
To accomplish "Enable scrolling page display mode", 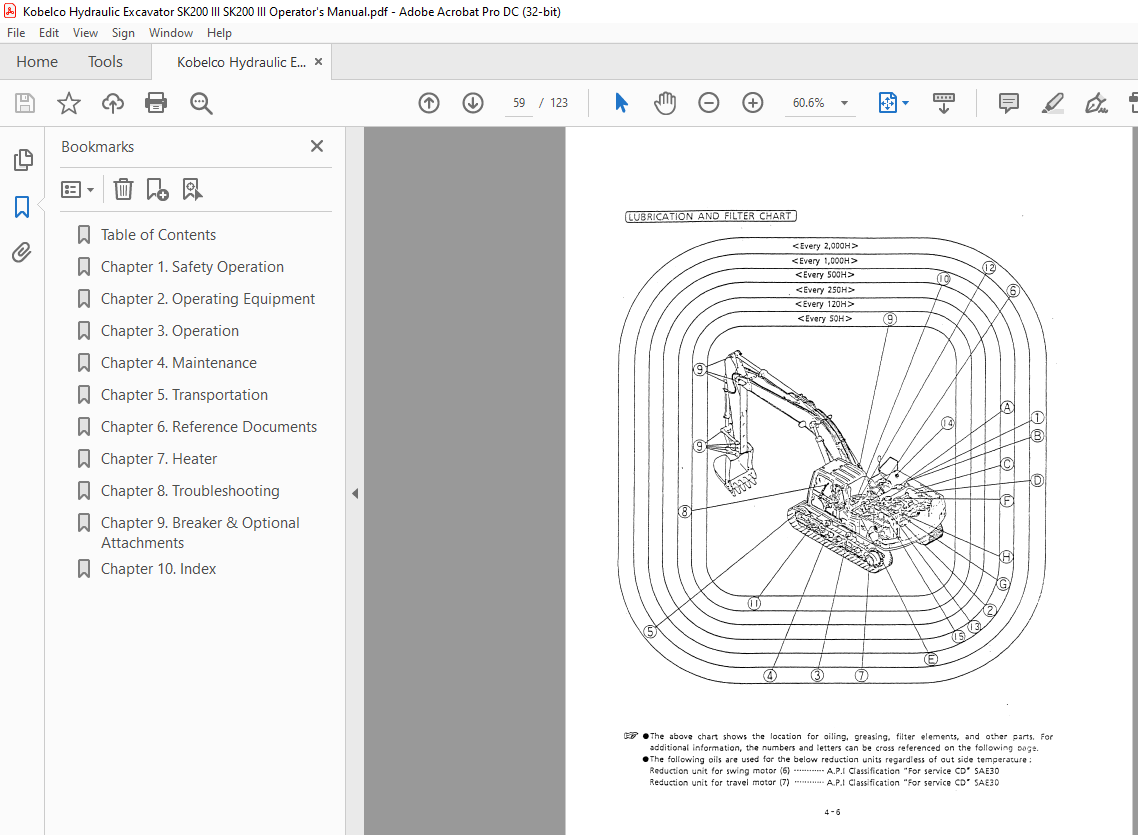I will click(x=943, y=103).
